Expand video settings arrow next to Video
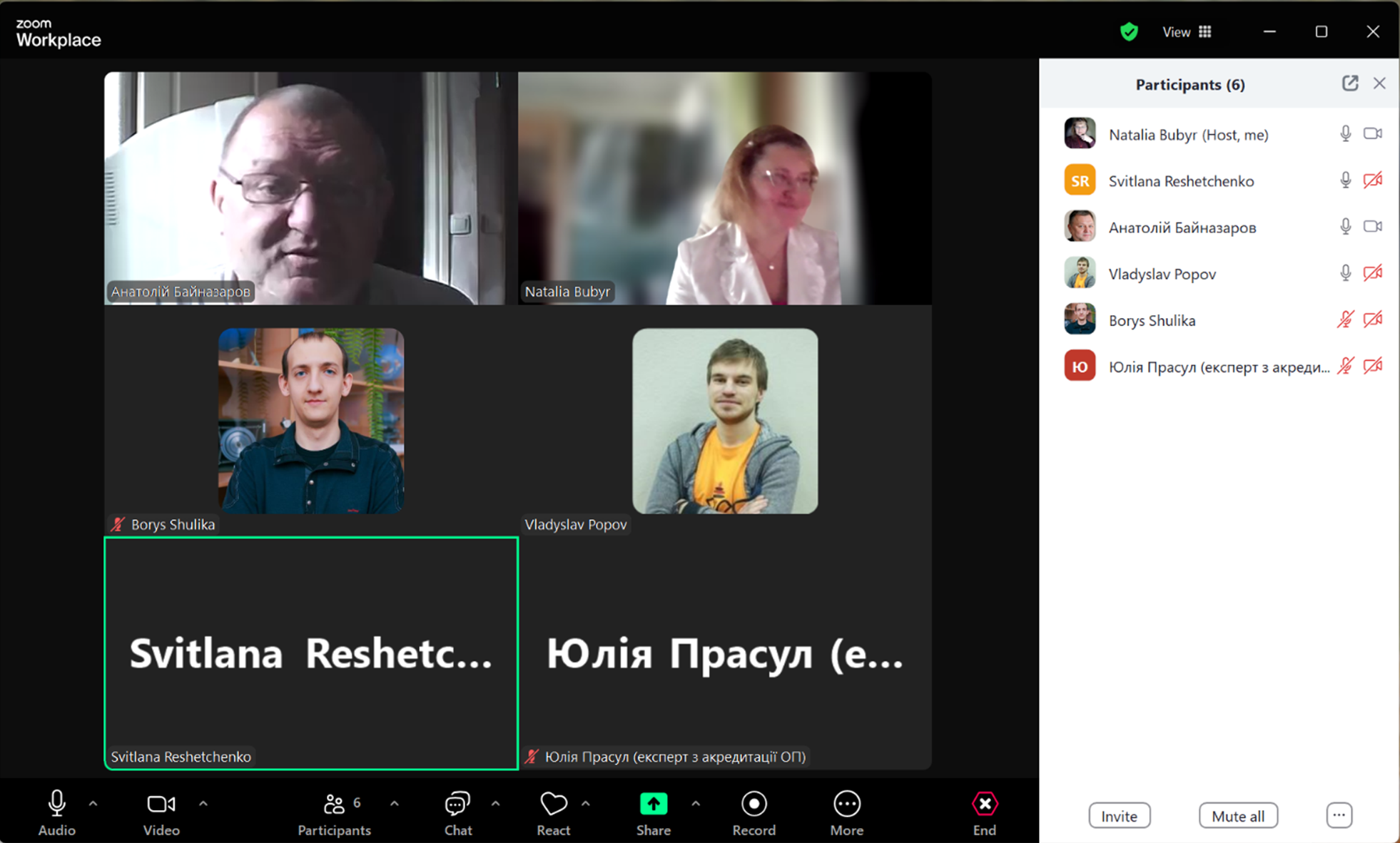Viewport: 1400px width, 843px height. (203, 804)
